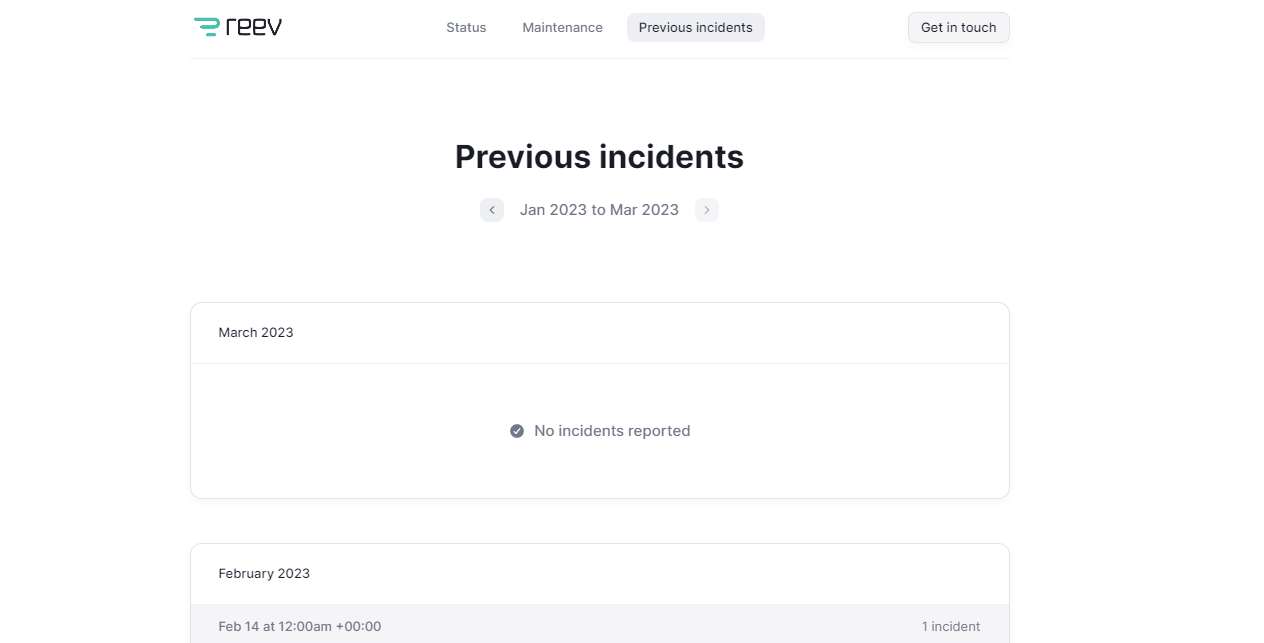Screen dimensions: 1264x643
Task: Click the Previous incidents page heading
Action: [599, 157]
